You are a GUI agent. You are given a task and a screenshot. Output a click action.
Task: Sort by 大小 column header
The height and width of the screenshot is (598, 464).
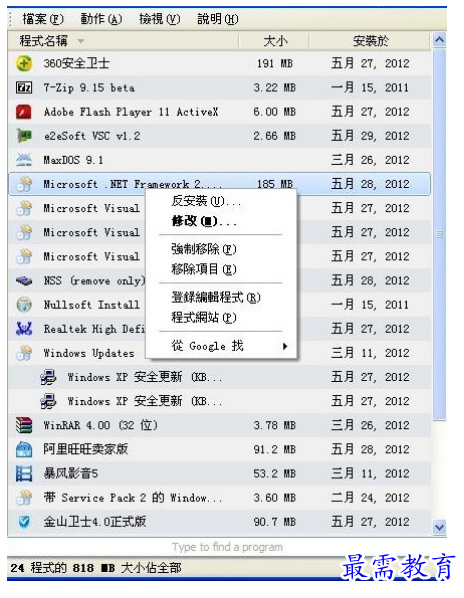(274, 40)
